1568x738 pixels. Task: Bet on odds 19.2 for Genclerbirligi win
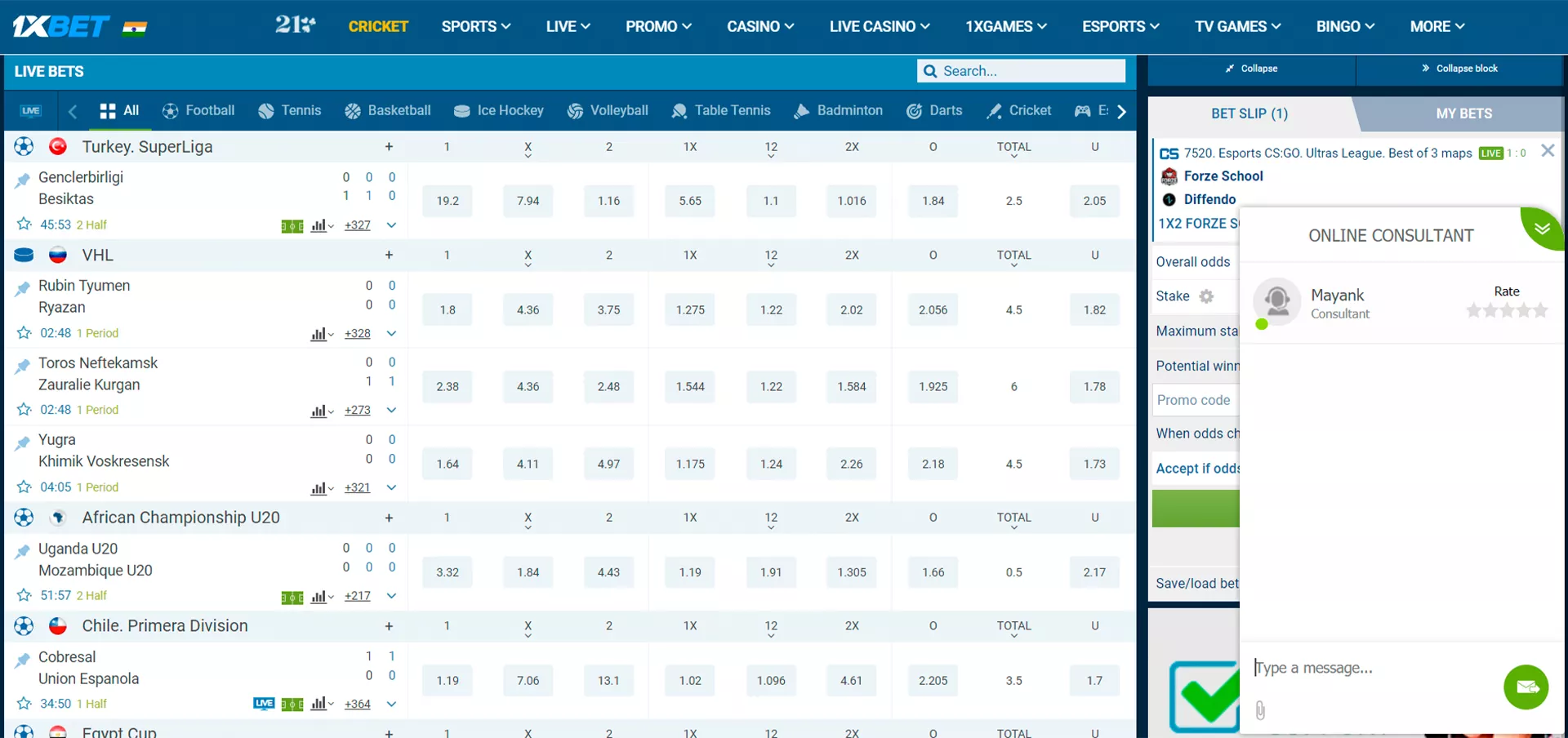pyautogui.click(x=447, y=201)
